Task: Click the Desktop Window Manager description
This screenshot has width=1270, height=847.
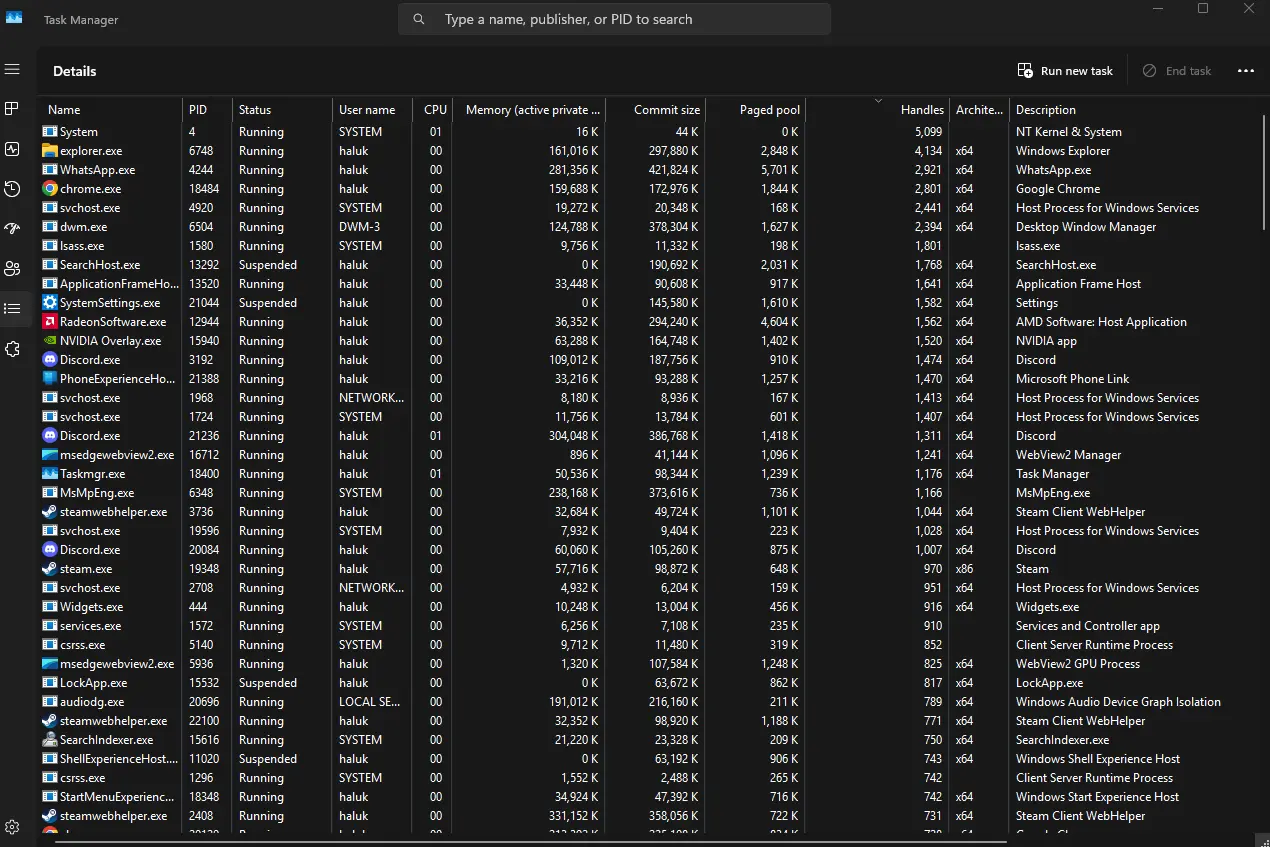Action: pyautogui.click(x=1086, y=227)
